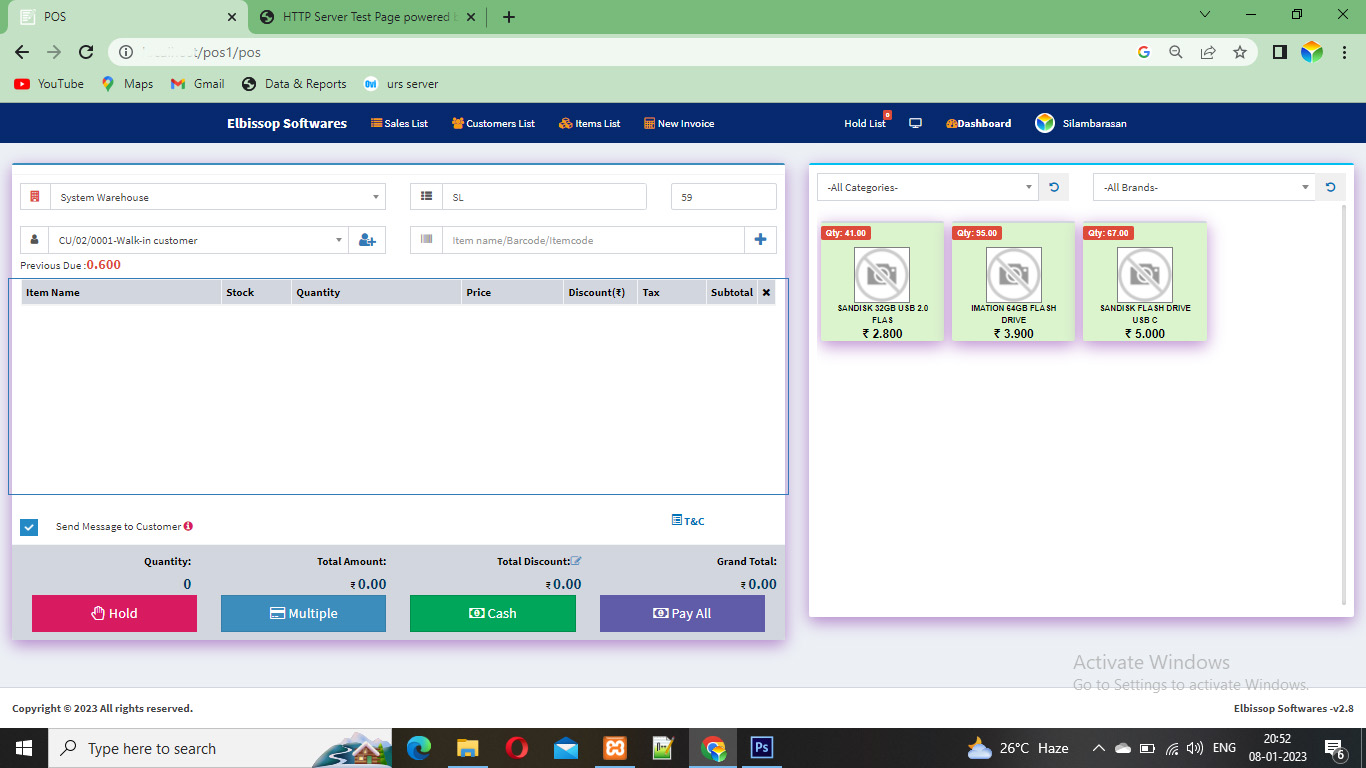Click the zoom magnifier icon in address bar
1366x768 pixels.
1176,52
